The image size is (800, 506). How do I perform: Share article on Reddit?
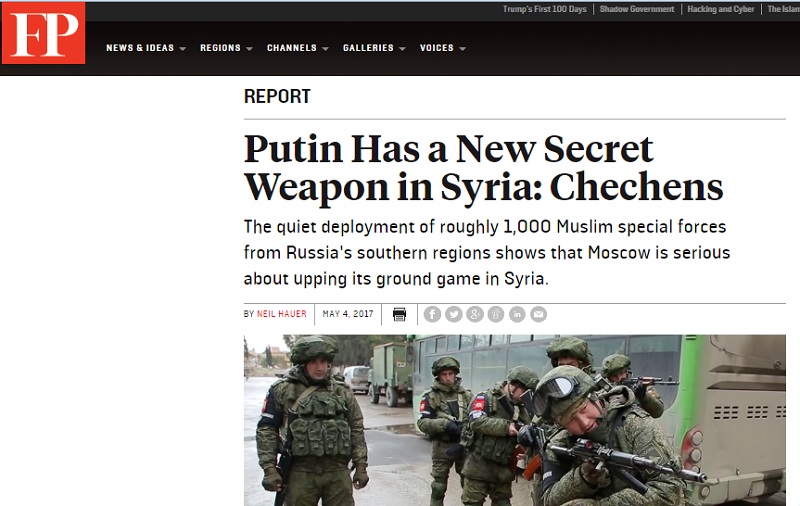click(x=496, y=314)
